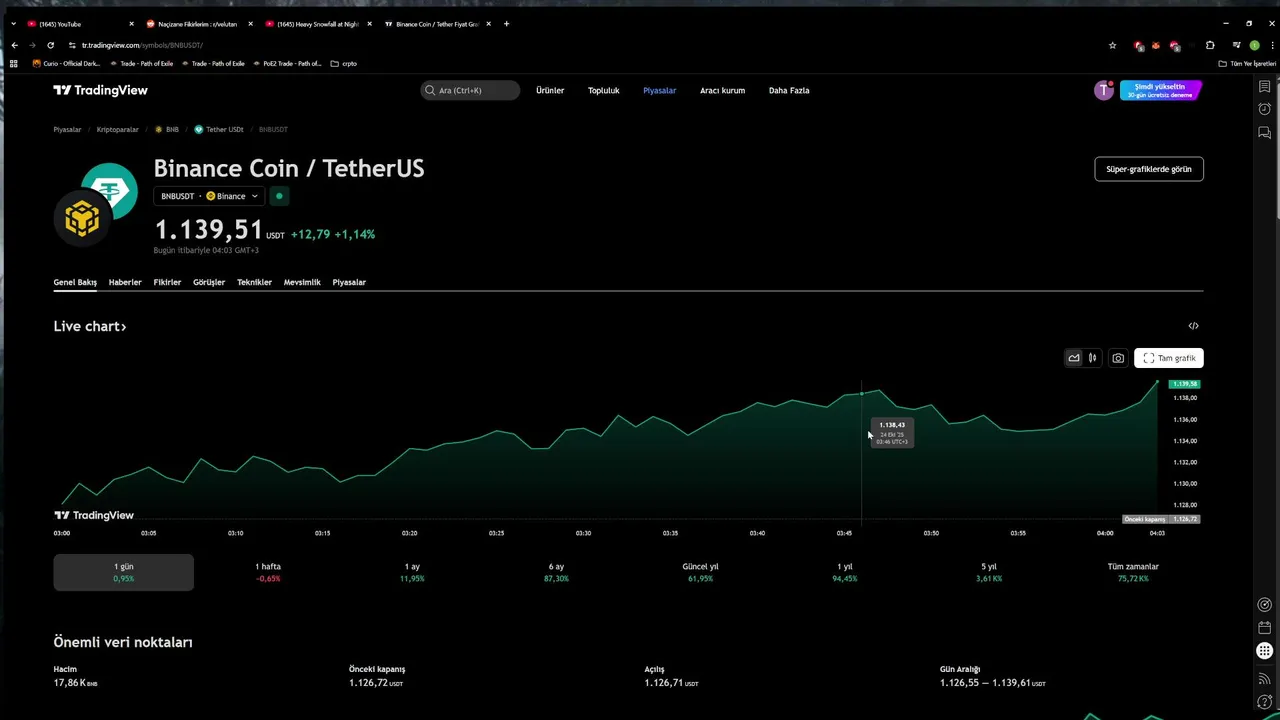Click the embed code icon above chart

(x=1193, y=326)
